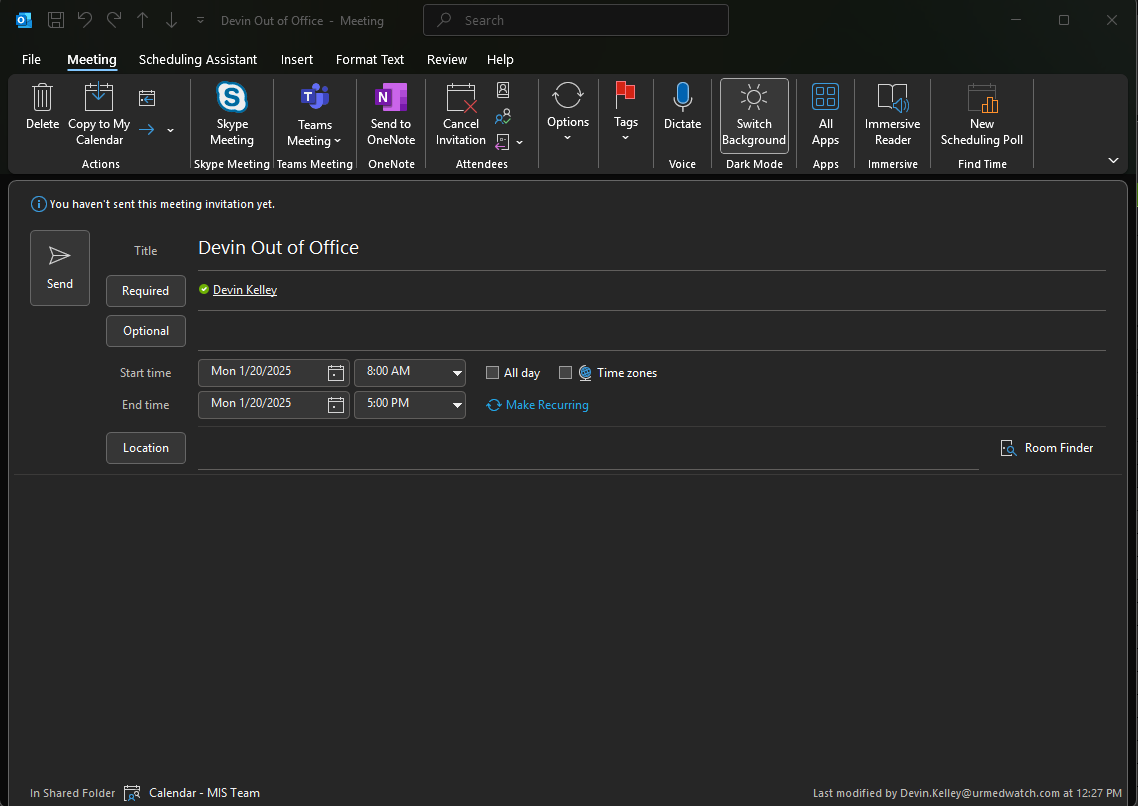The width and height of the screenshot is (1138, 806).
Task: Click the Skype Meeting icon
Action: [x=232, y=98]
